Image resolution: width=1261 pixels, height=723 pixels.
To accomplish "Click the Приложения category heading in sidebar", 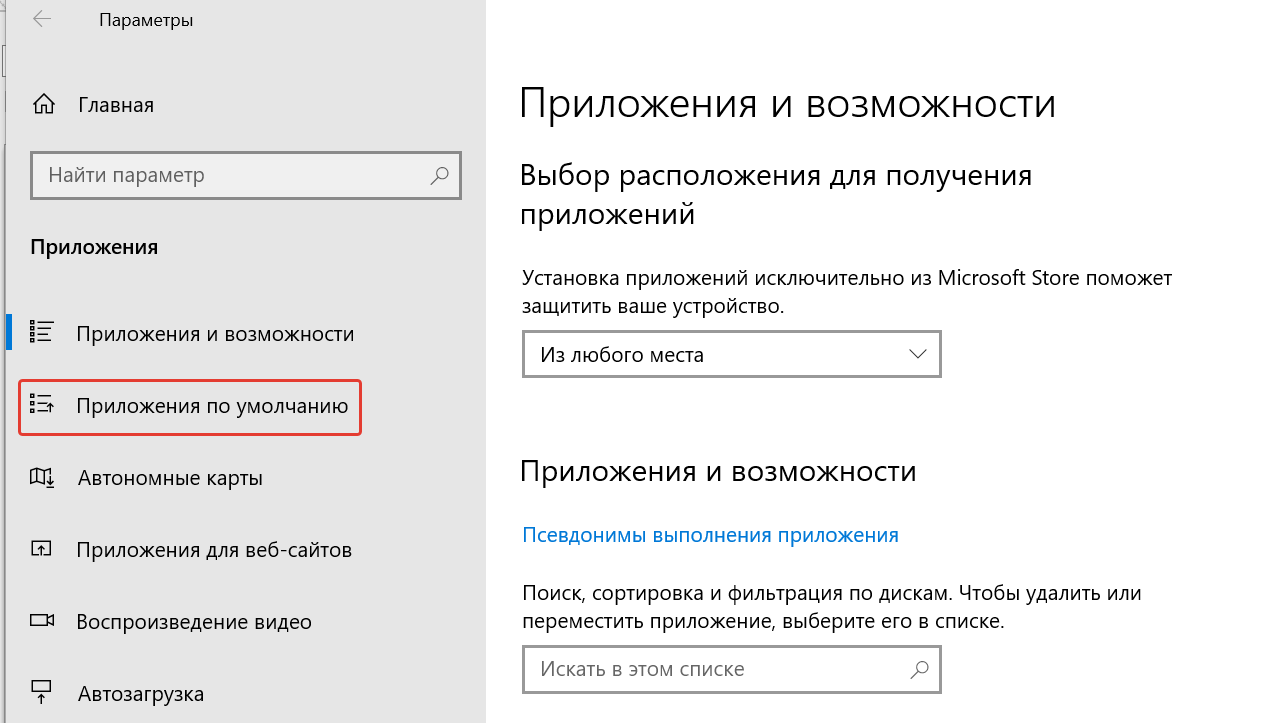I will pyautogui.click(x=94, y=247).
